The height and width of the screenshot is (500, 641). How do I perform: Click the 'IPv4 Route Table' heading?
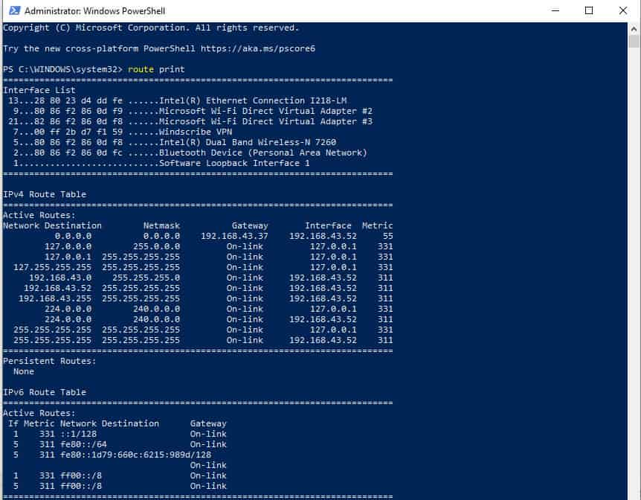[44, 194]
